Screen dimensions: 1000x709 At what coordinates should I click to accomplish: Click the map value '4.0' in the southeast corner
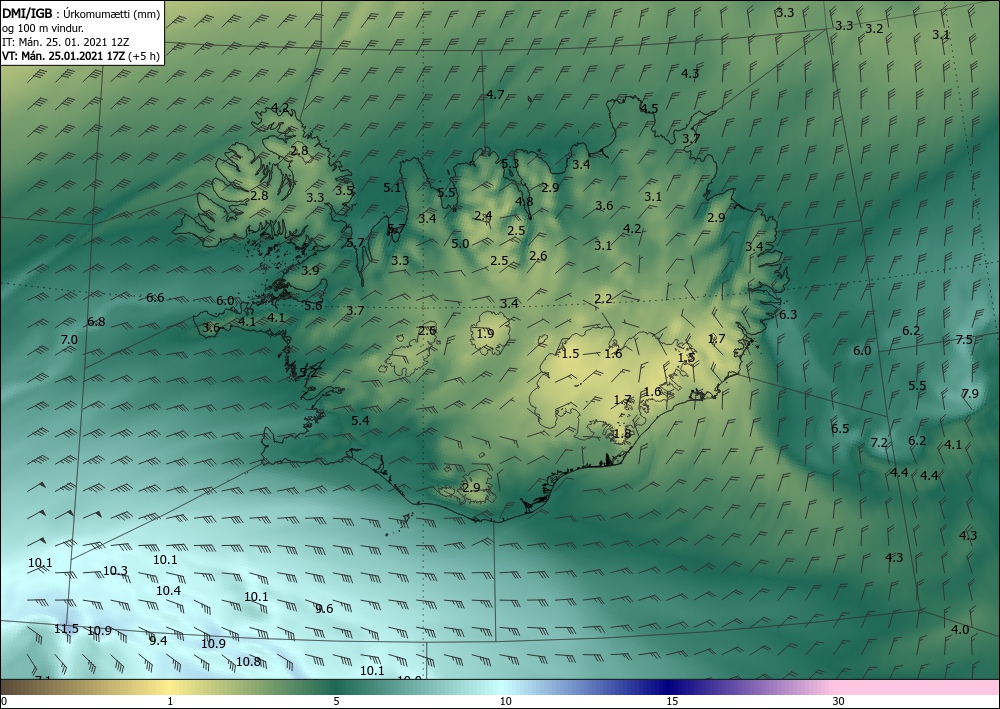pos(960,629)
